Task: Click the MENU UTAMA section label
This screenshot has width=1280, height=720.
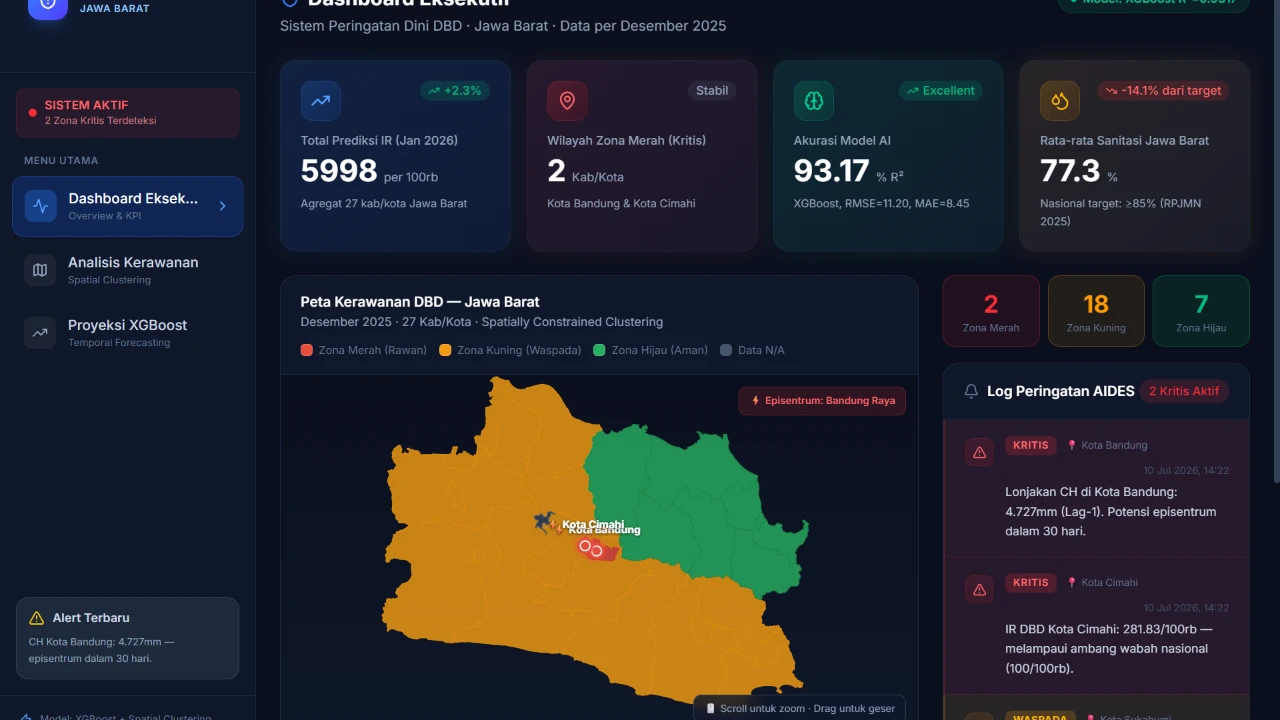Action: pyautogui.click(x=61, y=160)
